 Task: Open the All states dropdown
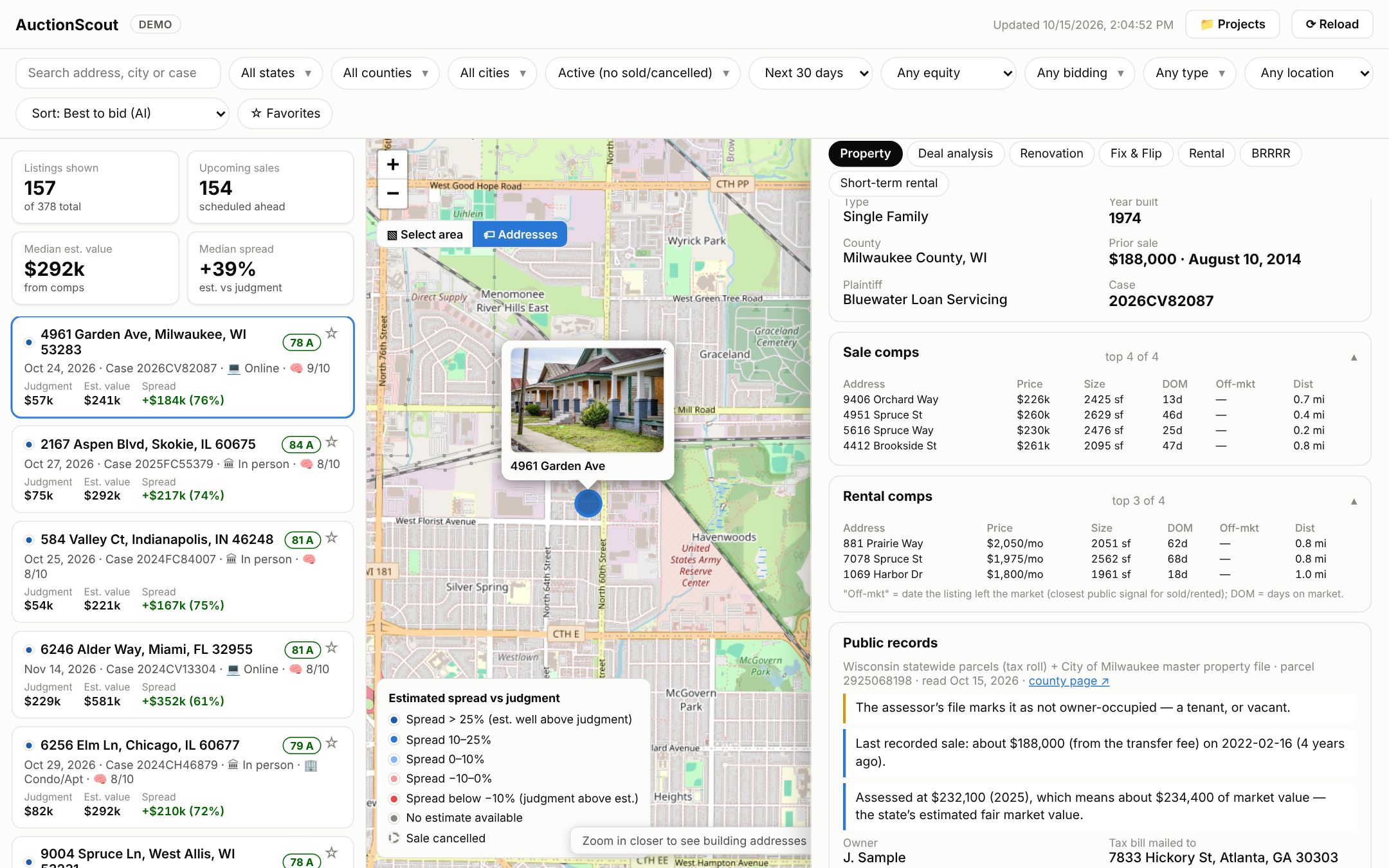pyautogui.click(x=275, y=73)
